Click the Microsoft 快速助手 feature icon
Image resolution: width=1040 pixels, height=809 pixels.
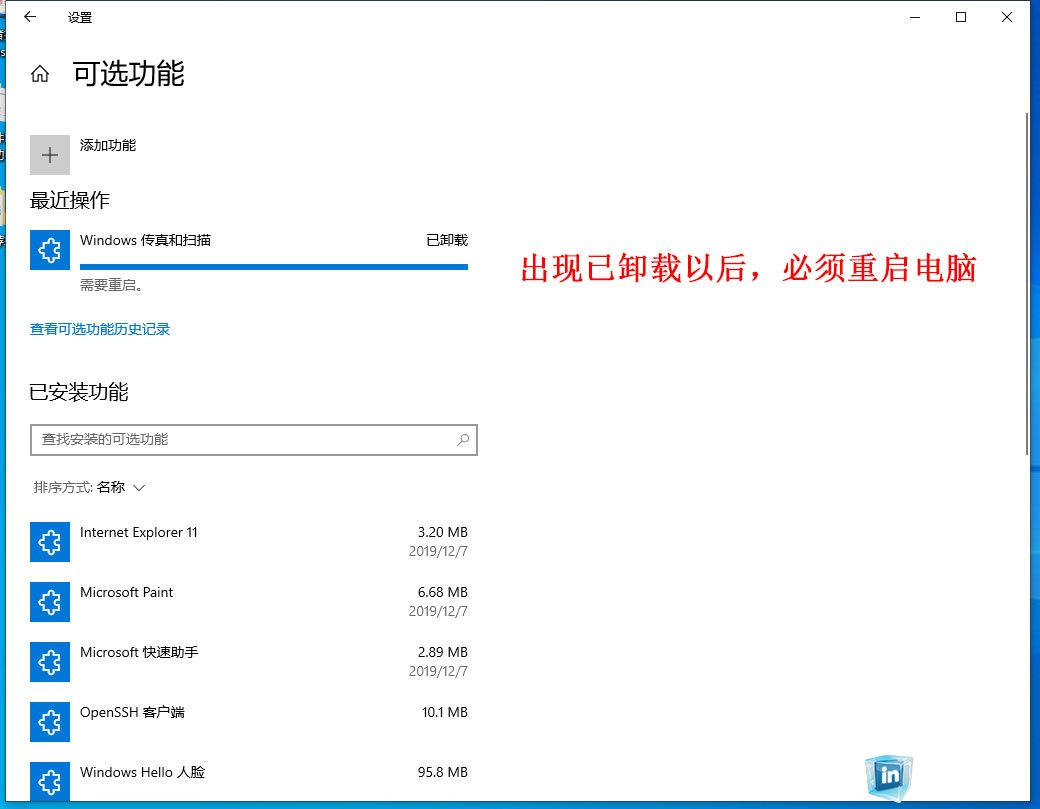50,662
